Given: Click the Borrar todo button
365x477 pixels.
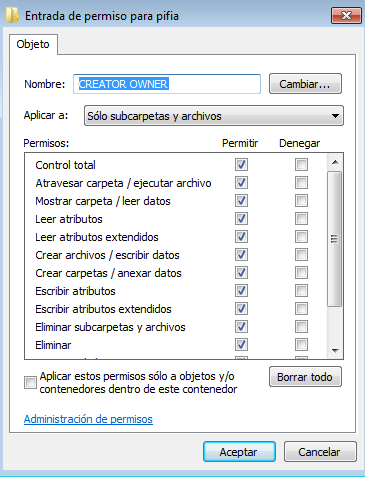Looking at the screenshot, I should pyautogui.click(x=305, y=377).
